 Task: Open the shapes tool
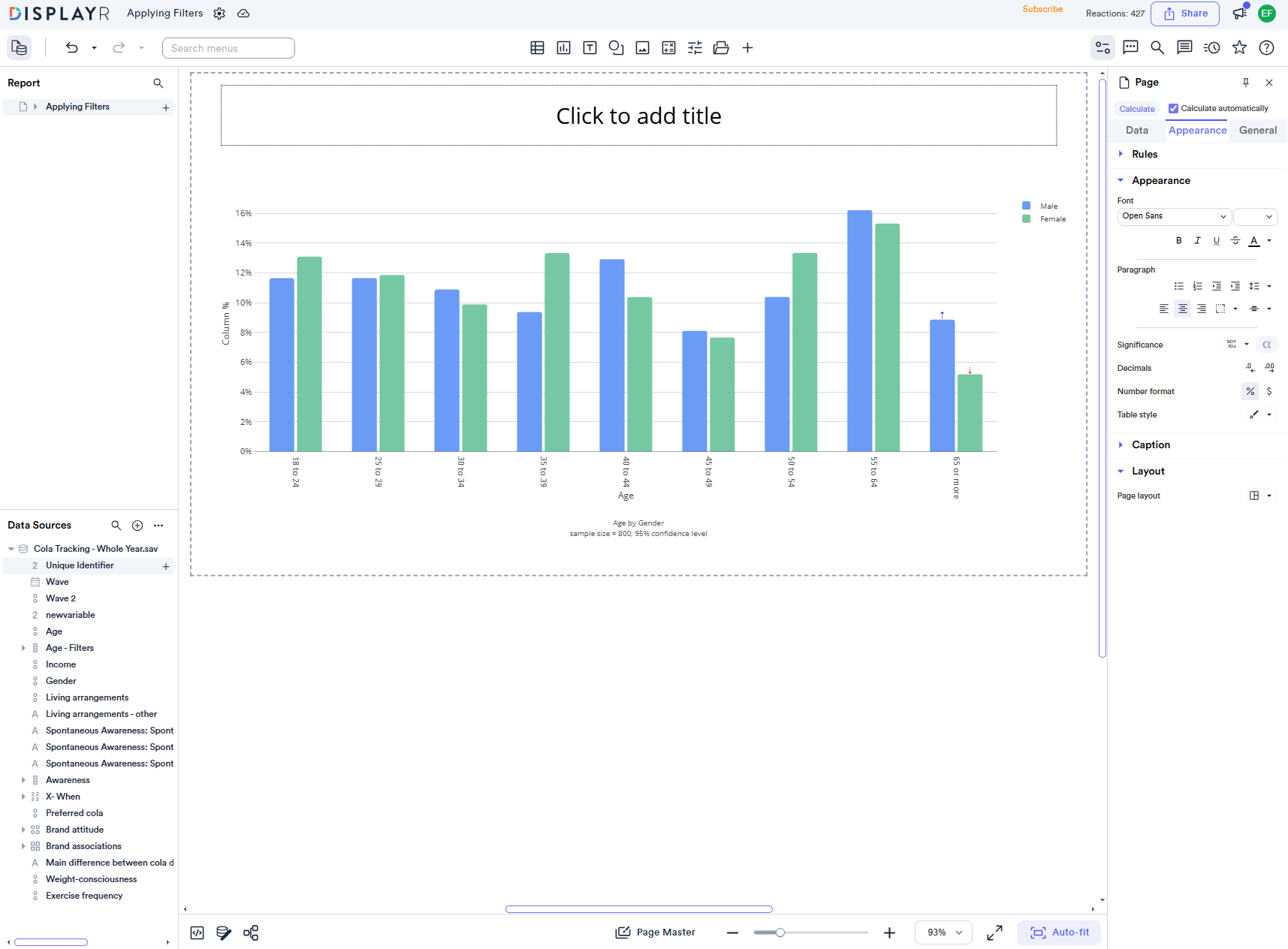pos(616,48)
